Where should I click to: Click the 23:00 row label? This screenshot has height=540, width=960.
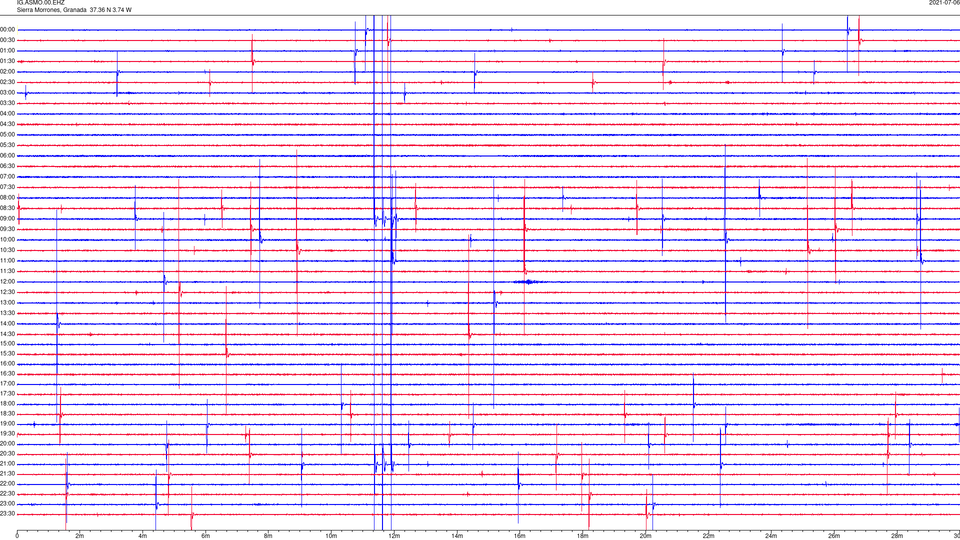coord(8,503)
